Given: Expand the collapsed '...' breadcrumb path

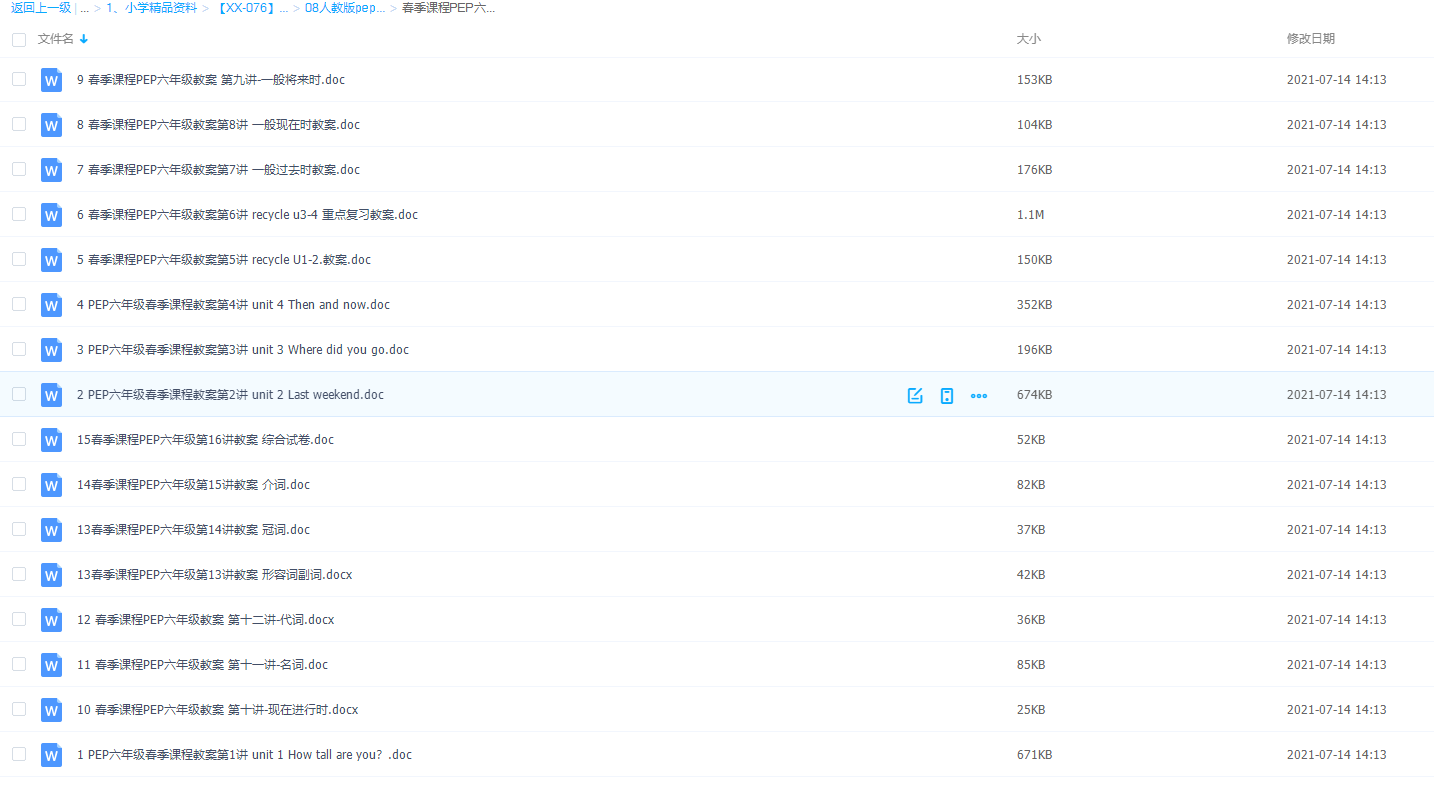Looking at the screenshot, I should click(x=84, y=8).
